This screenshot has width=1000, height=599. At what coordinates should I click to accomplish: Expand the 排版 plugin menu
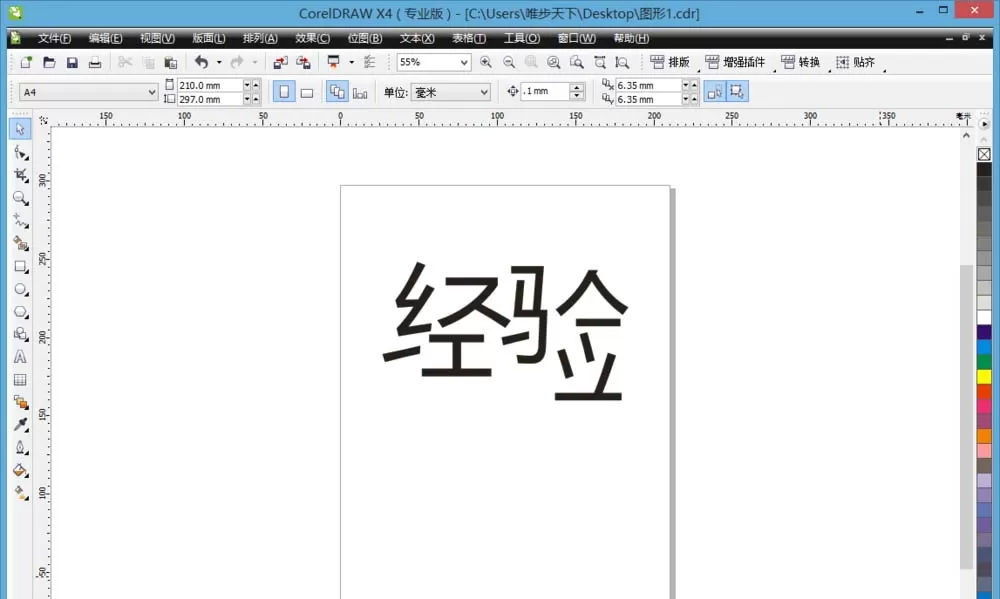670,62
